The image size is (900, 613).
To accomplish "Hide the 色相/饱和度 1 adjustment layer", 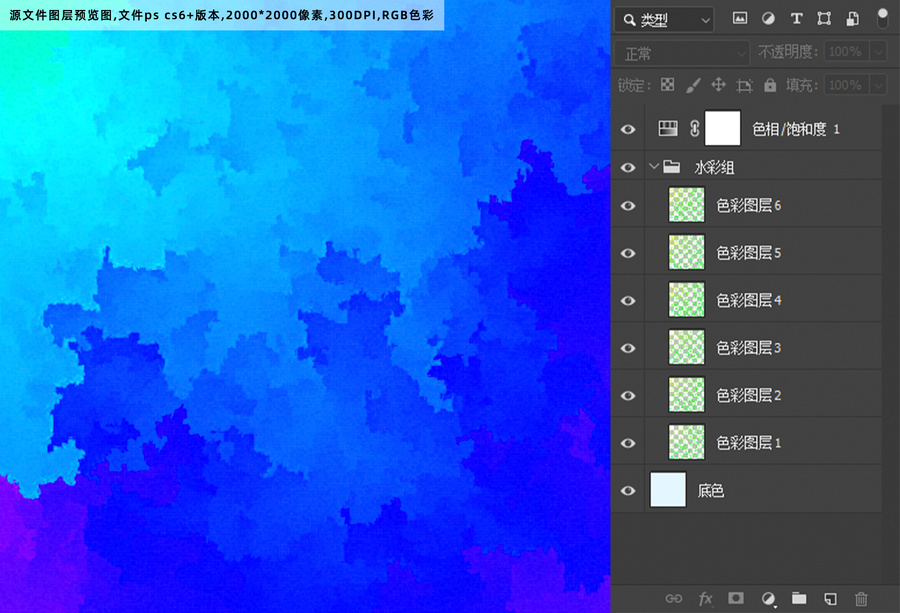I will pos(628,129).
